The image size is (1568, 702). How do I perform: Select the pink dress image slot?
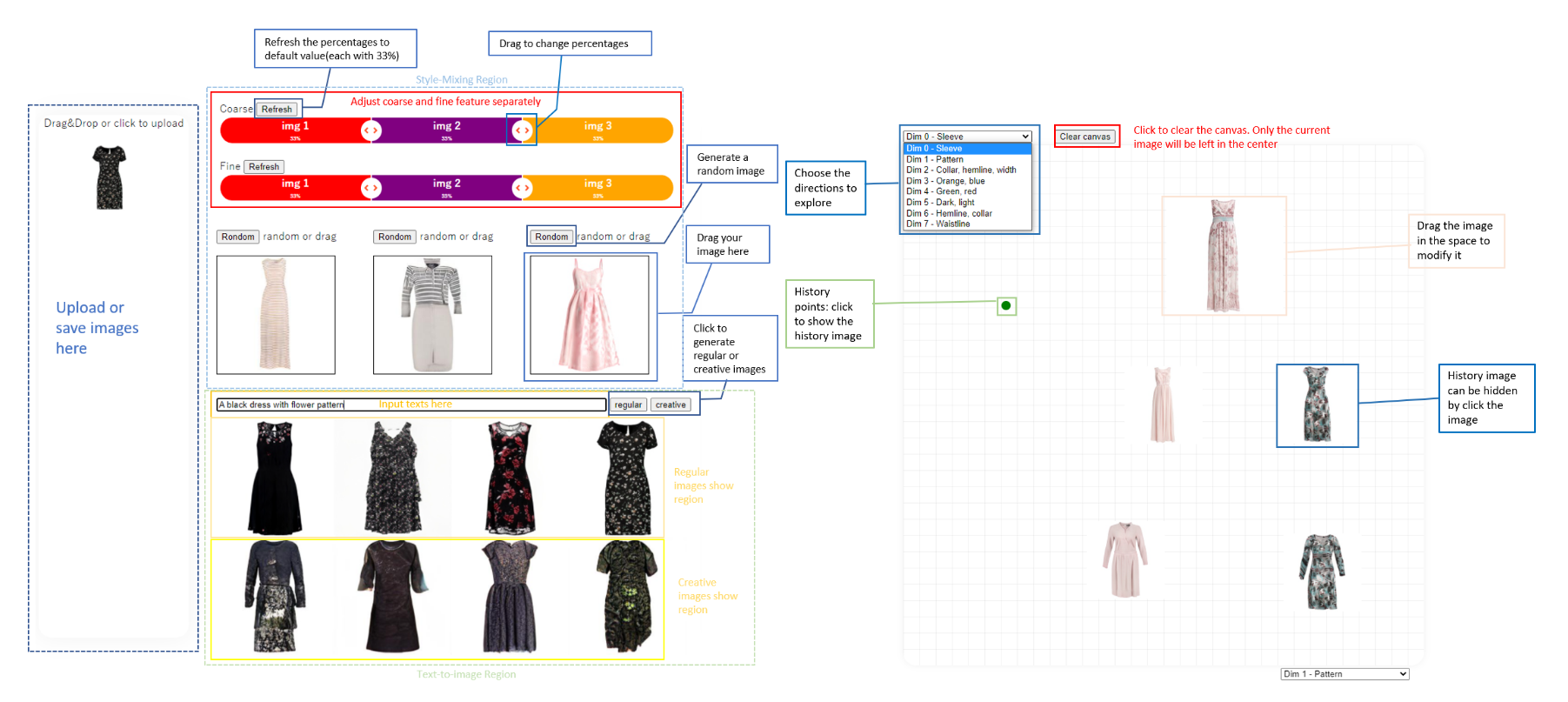[x=590, y=315]
